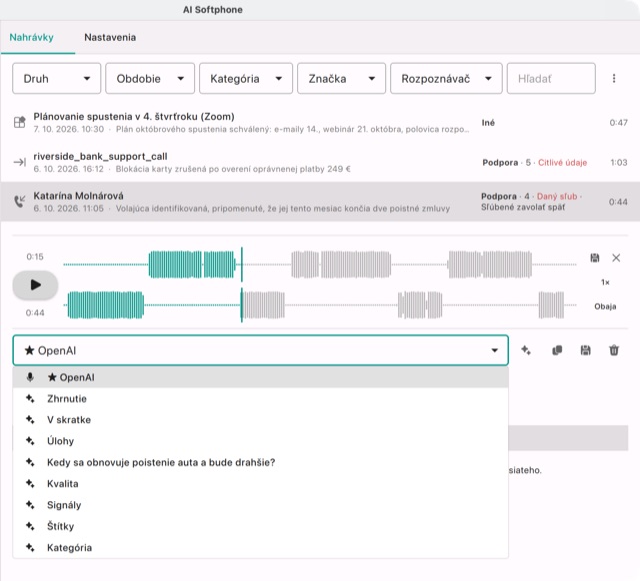The image size is (640, 581).
Task: Open the three-dot more options menu
Action: [613, 78]
